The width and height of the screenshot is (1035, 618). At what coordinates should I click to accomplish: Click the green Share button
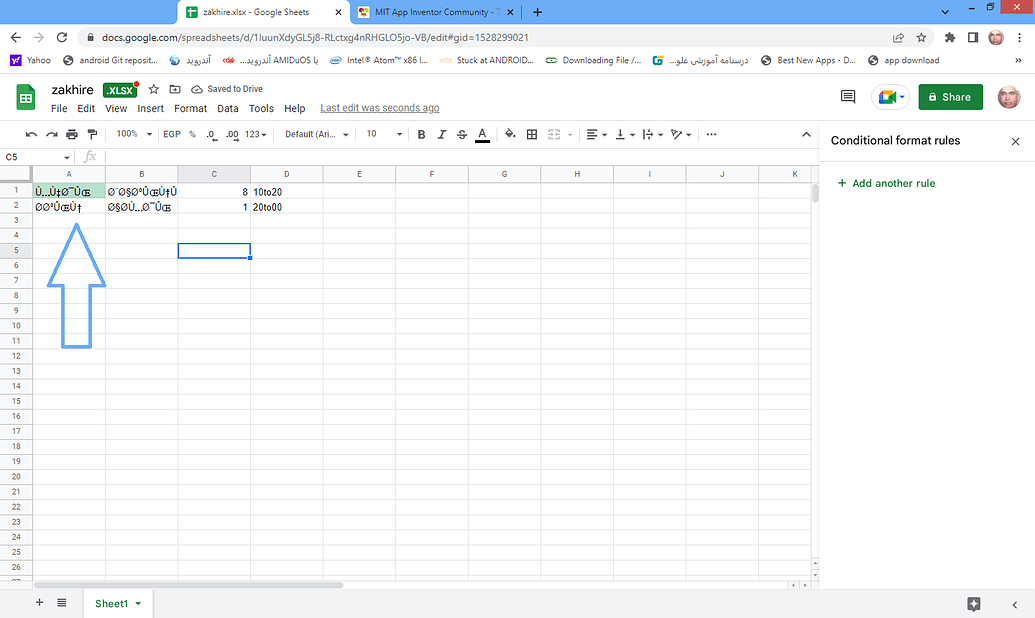click(x=950, y=97)
